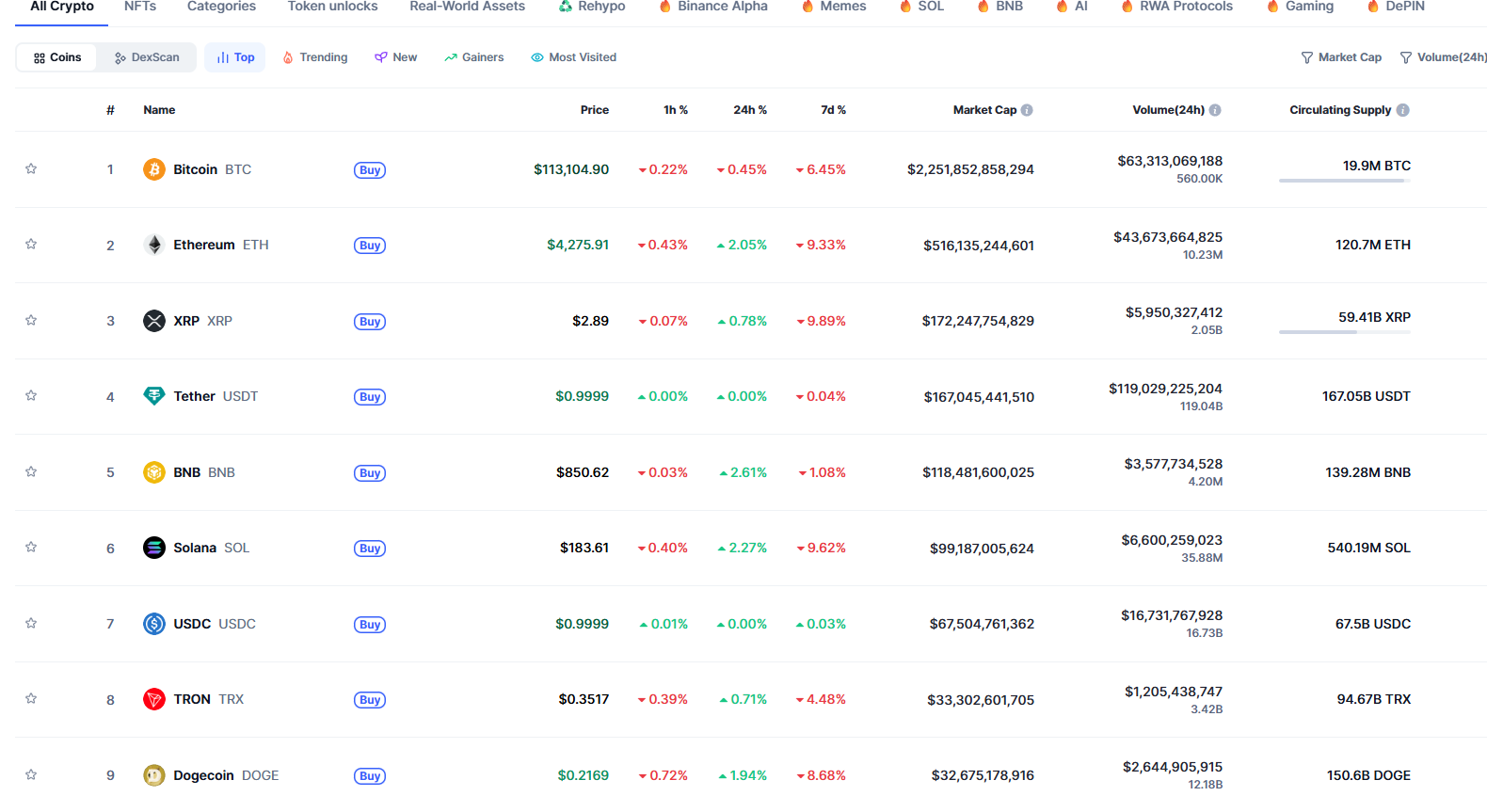
Task: Click the Dogecoin logo
Action: (x=154, y=775)
